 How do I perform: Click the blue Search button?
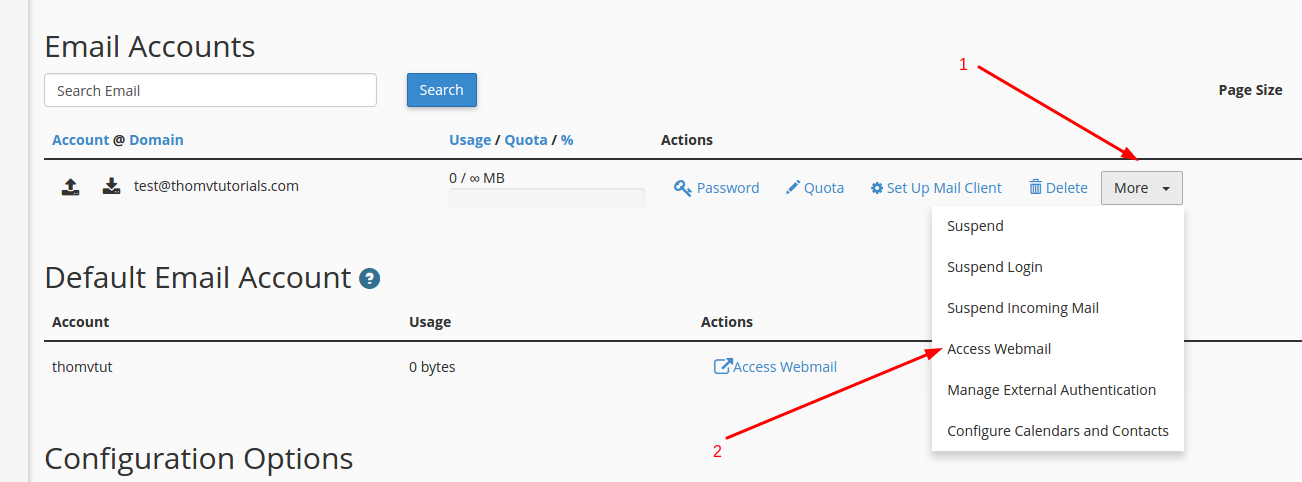[442, 90]
